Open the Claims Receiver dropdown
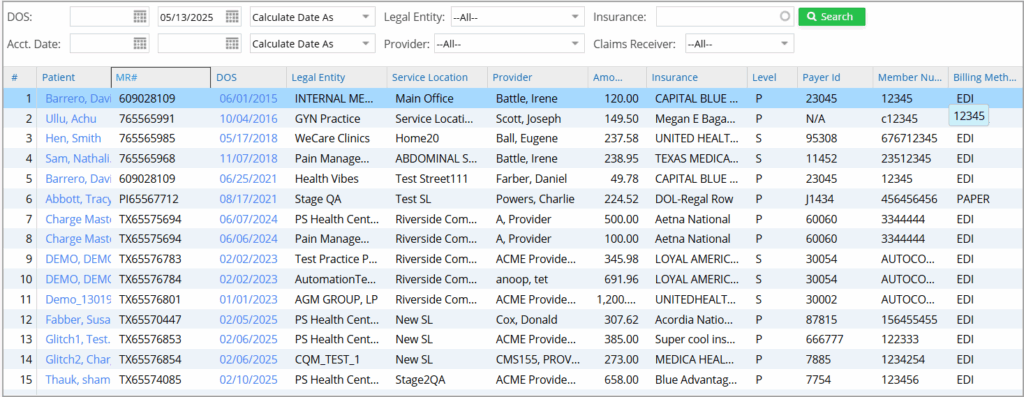 pyautogui.click(x=739, y=44)
